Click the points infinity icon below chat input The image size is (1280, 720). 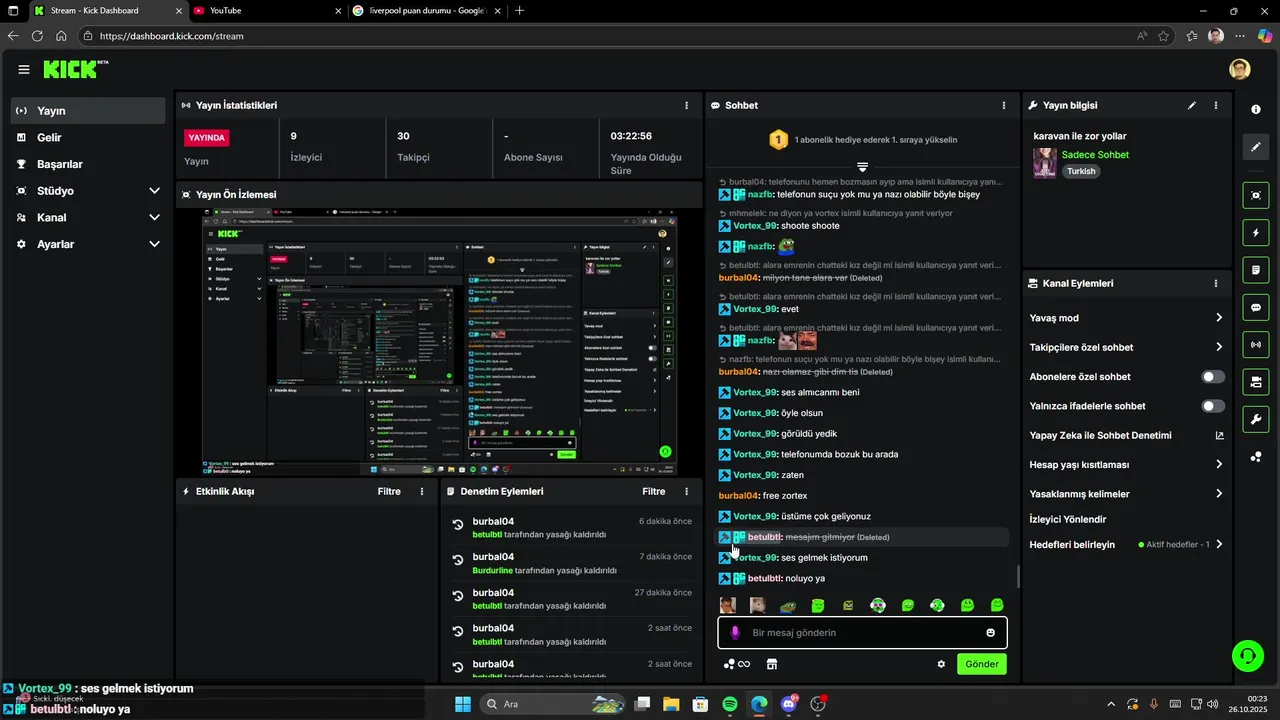click(737, 664)
